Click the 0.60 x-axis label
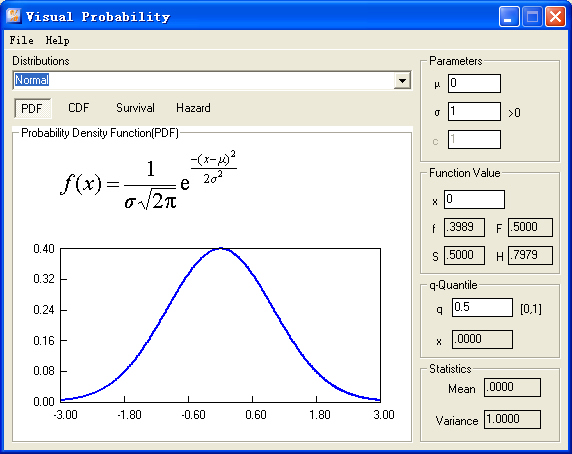The height and width of the screenshot is (454, 572). coord(256,415)
